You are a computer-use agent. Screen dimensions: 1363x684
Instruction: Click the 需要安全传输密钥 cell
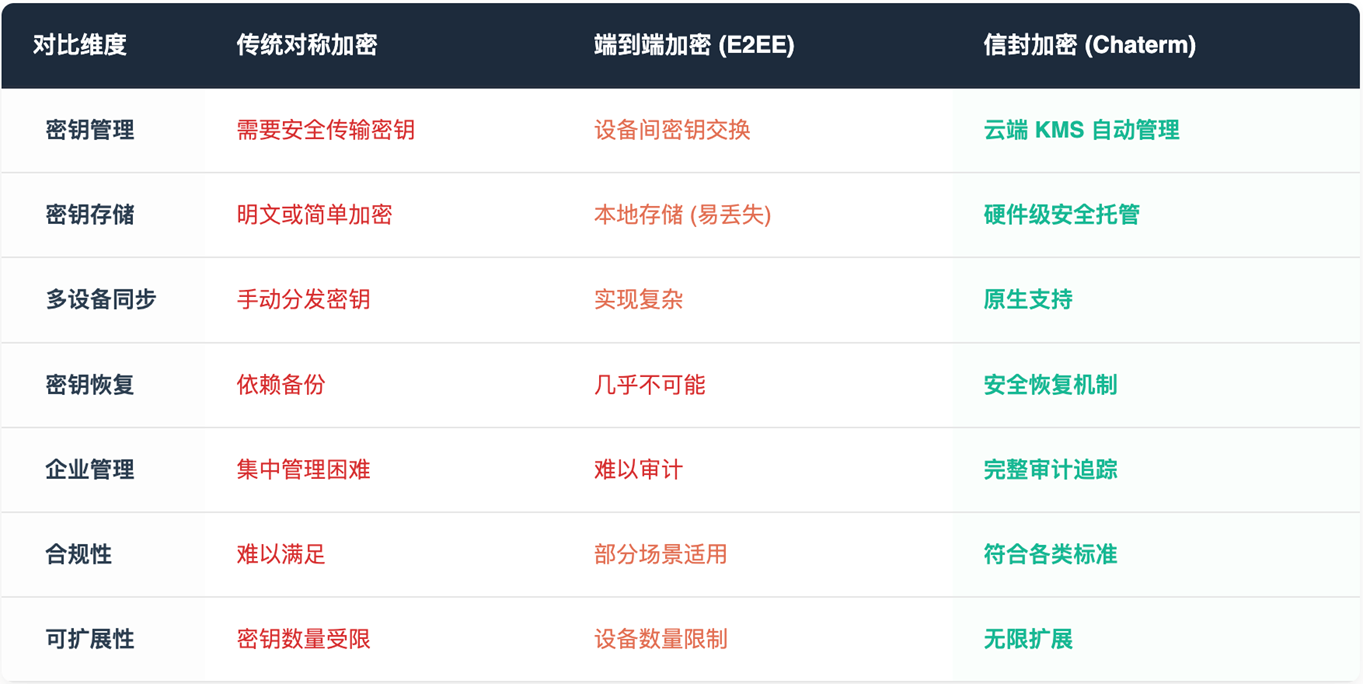(x=325, y=130)
